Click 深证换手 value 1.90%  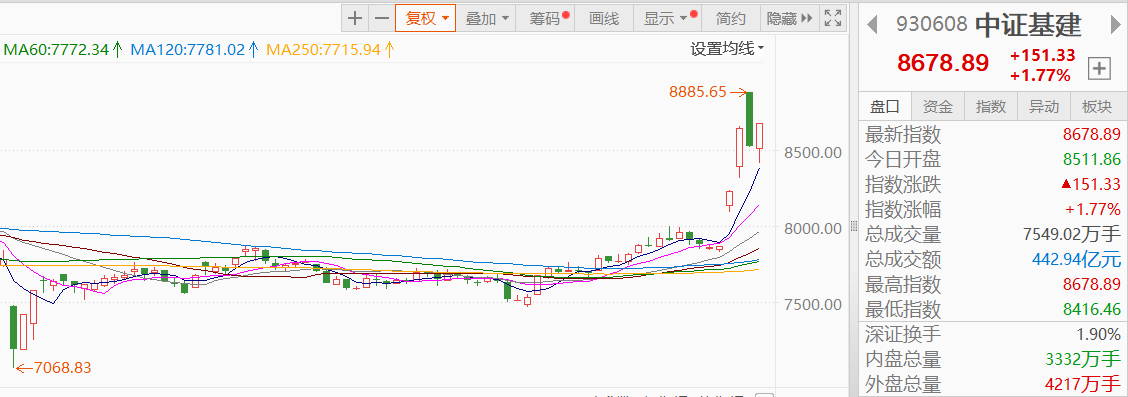(1099, 334)
